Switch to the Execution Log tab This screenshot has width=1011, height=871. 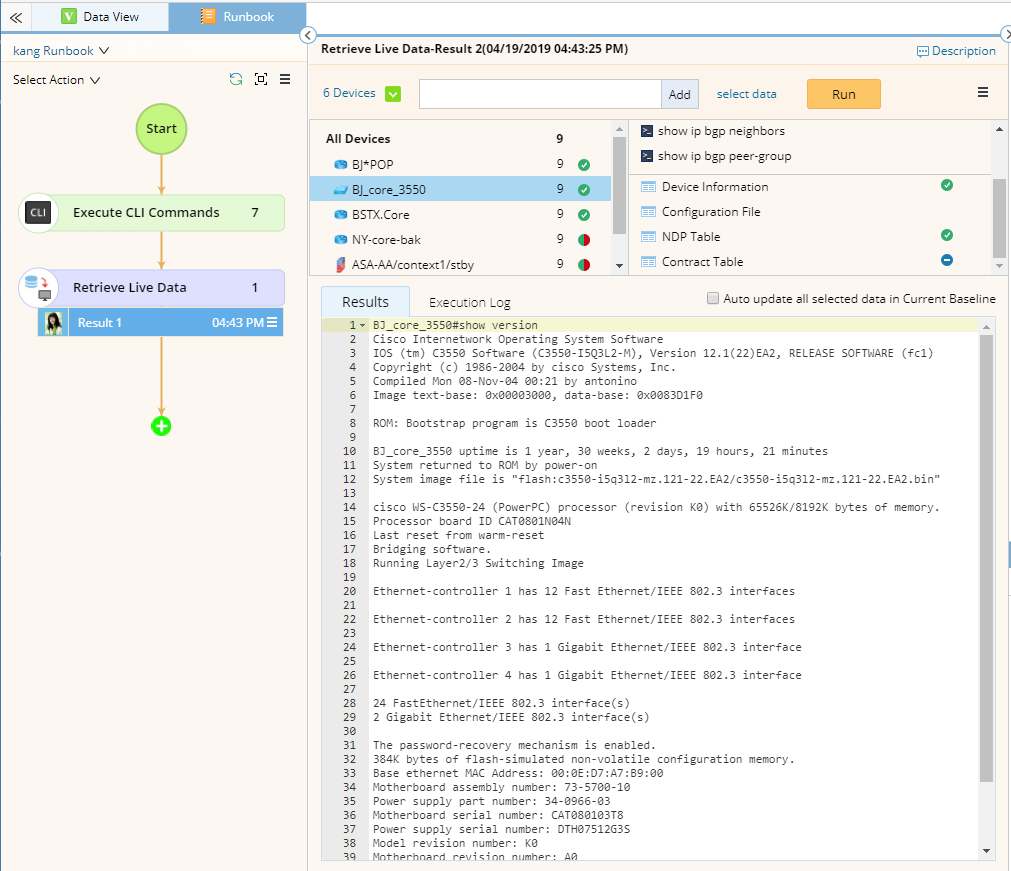pos(469,302)
